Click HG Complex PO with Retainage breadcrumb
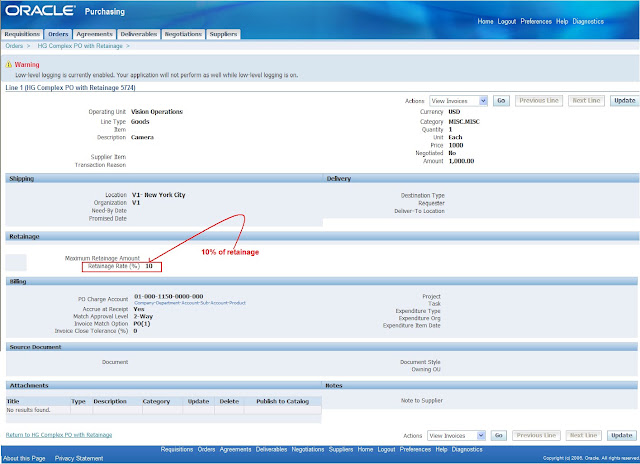 [80, 46]
